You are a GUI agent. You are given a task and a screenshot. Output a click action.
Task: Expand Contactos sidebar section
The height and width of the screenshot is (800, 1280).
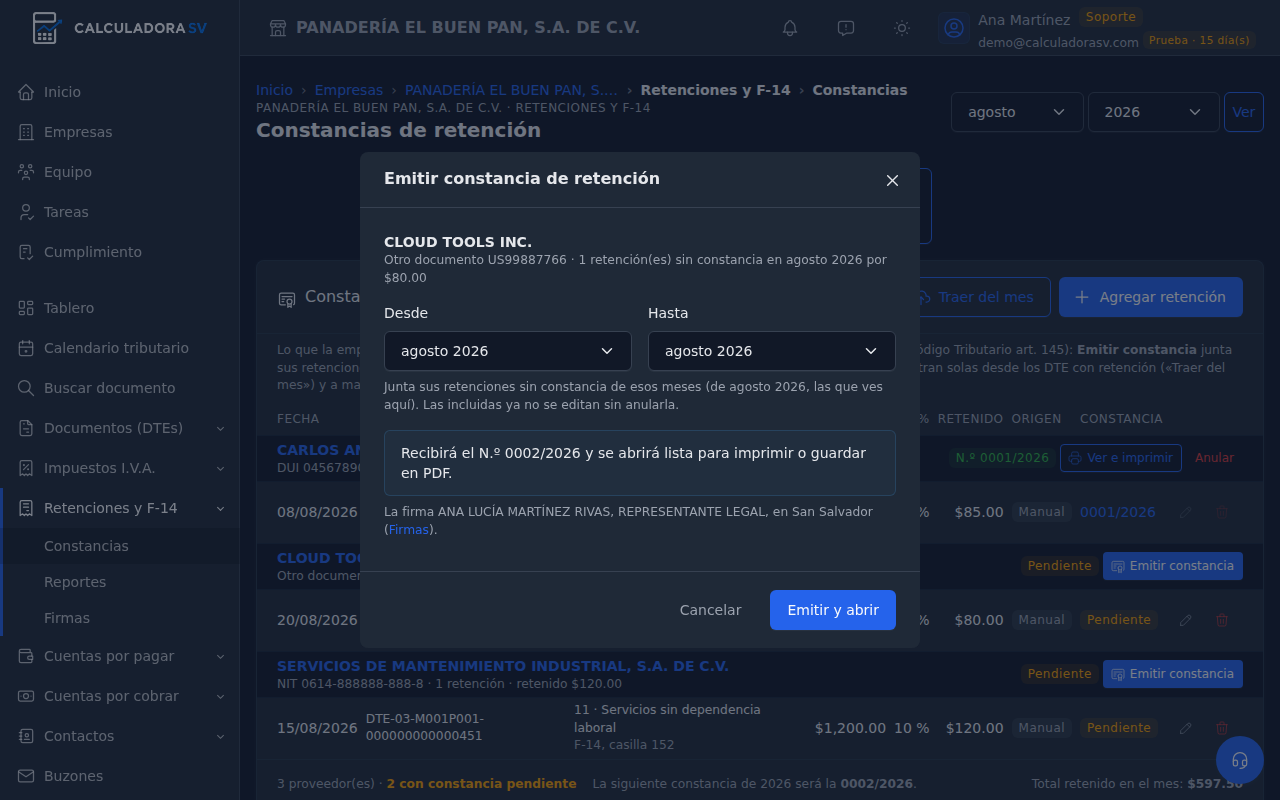coord(120,736)
